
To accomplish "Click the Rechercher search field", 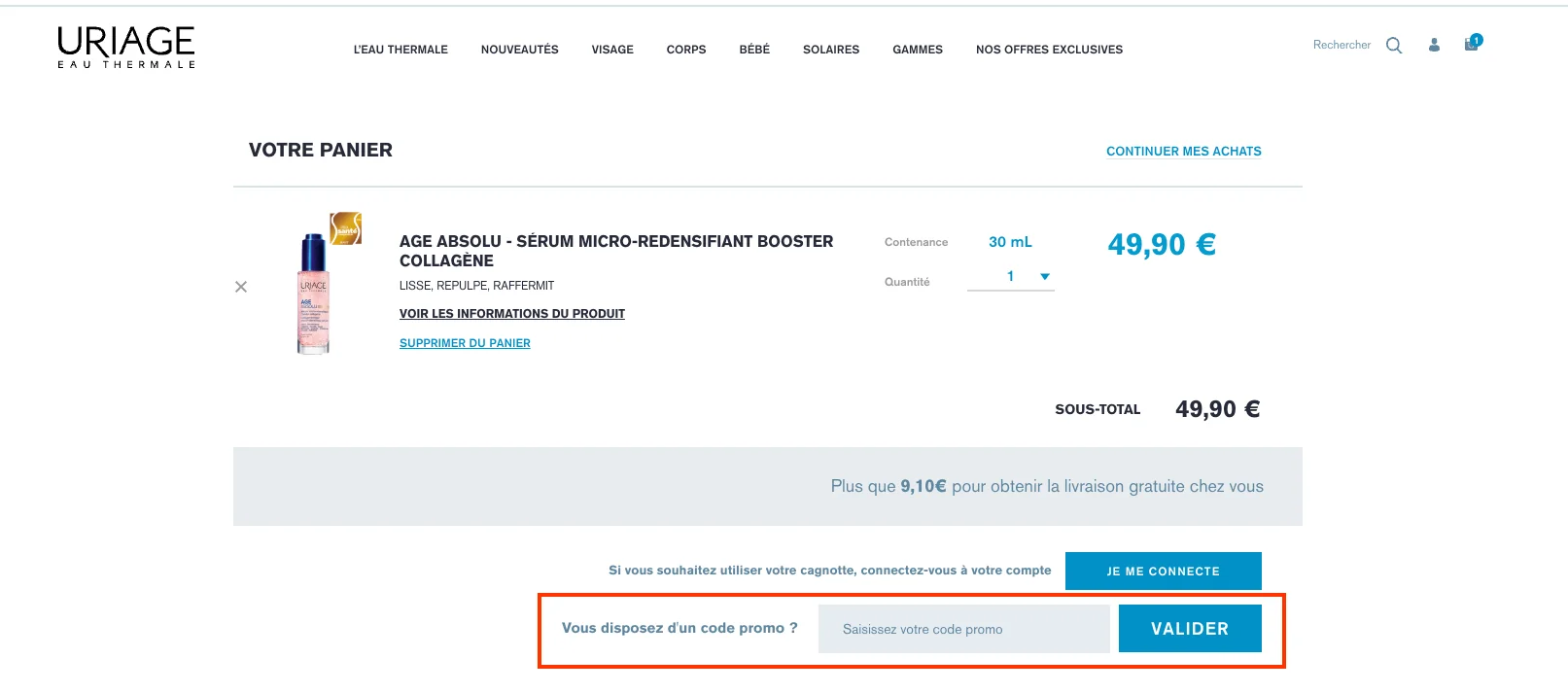I will pos(1342,45).
